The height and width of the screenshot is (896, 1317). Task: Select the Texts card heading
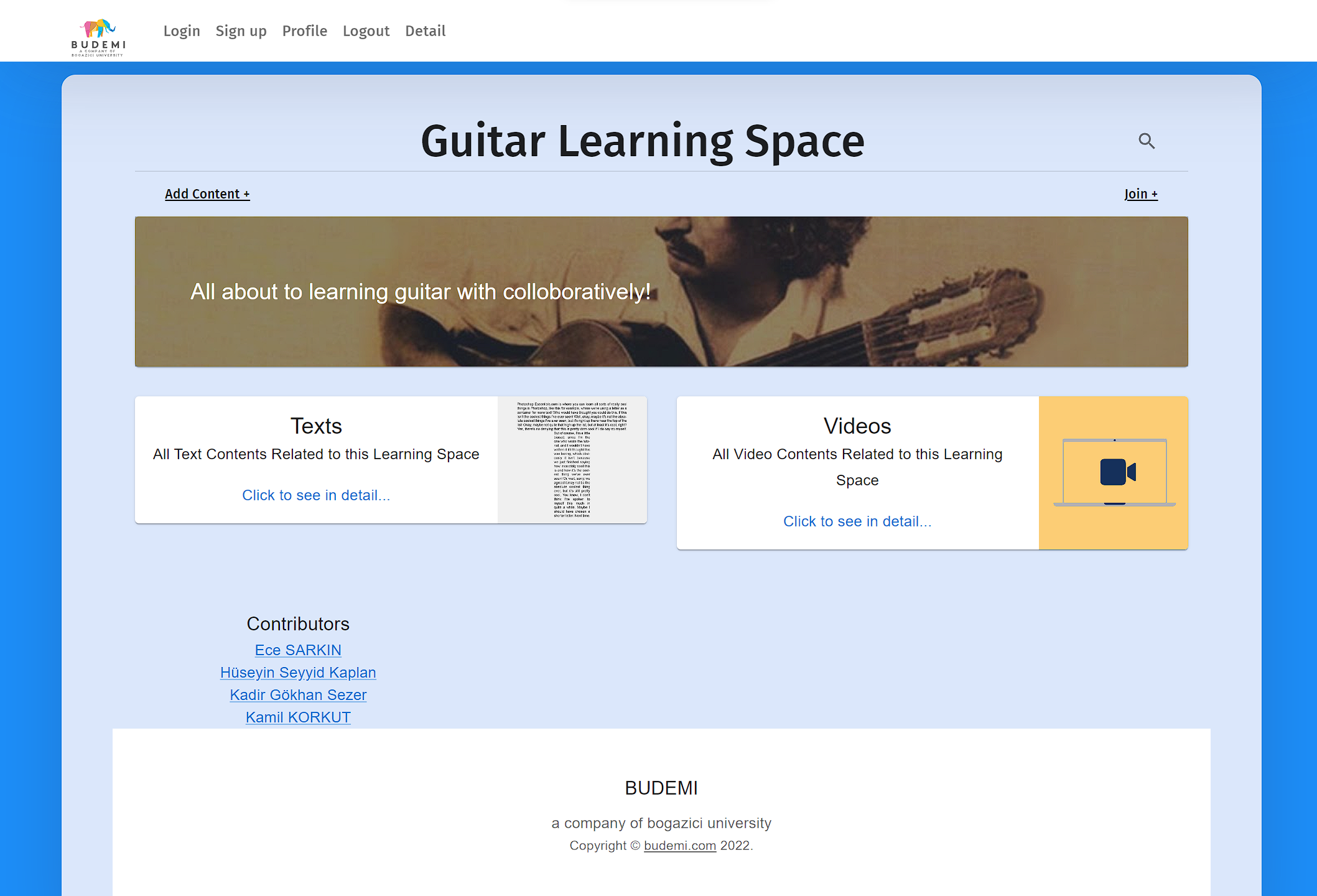pyautogui.click(x=316, y=426)
